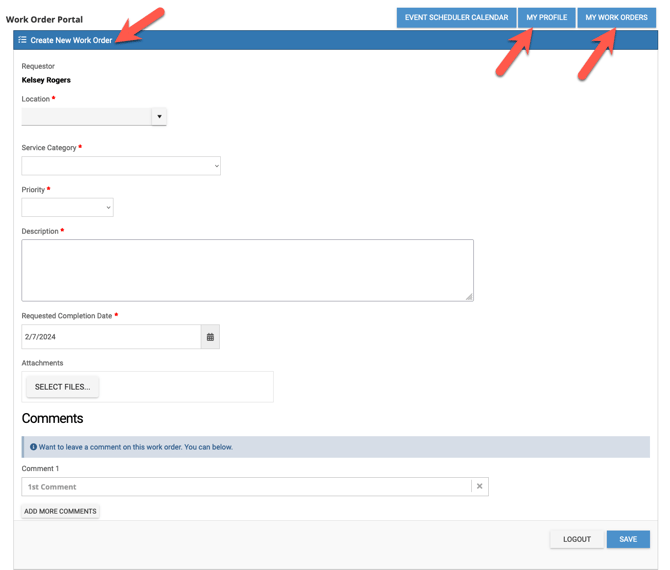Save the new work order
The height and width of the screenshot is (570, 670).
pos(628,539)
